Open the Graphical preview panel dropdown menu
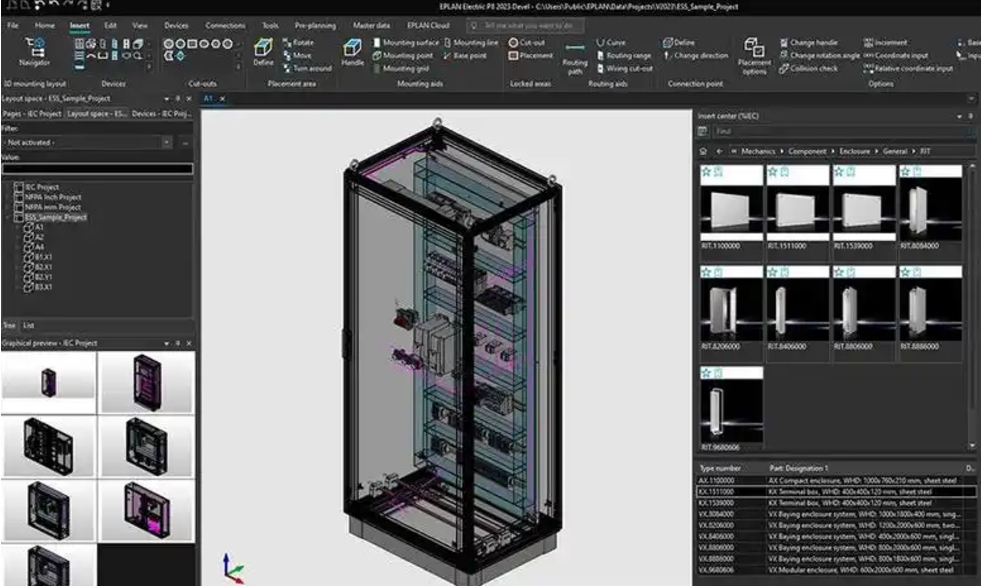 pos(166,343)
